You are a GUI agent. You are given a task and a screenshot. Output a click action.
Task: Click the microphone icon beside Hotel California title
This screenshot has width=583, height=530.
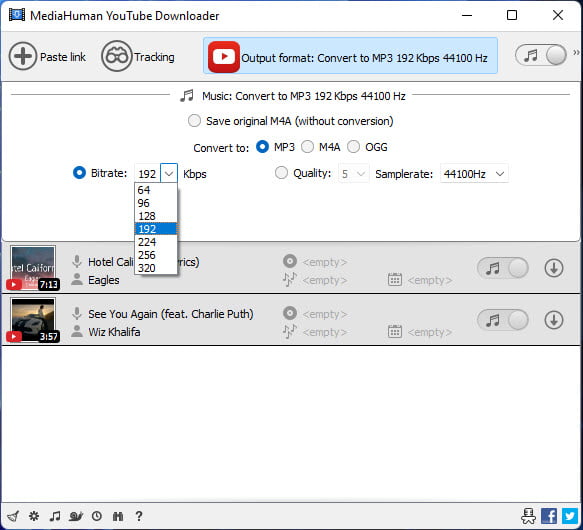pos(77,261)
